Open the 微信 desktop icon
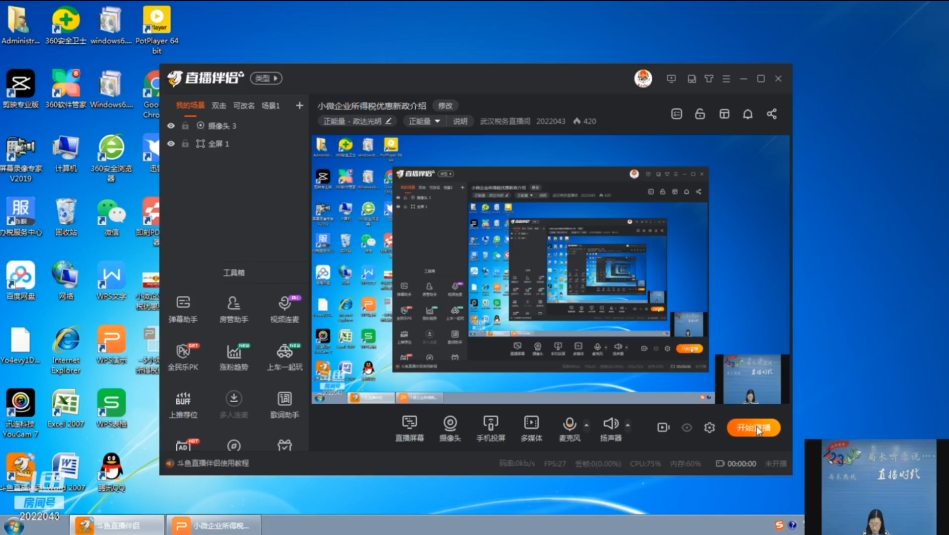The height and width of the screenshot is (535, 949). 111,218
